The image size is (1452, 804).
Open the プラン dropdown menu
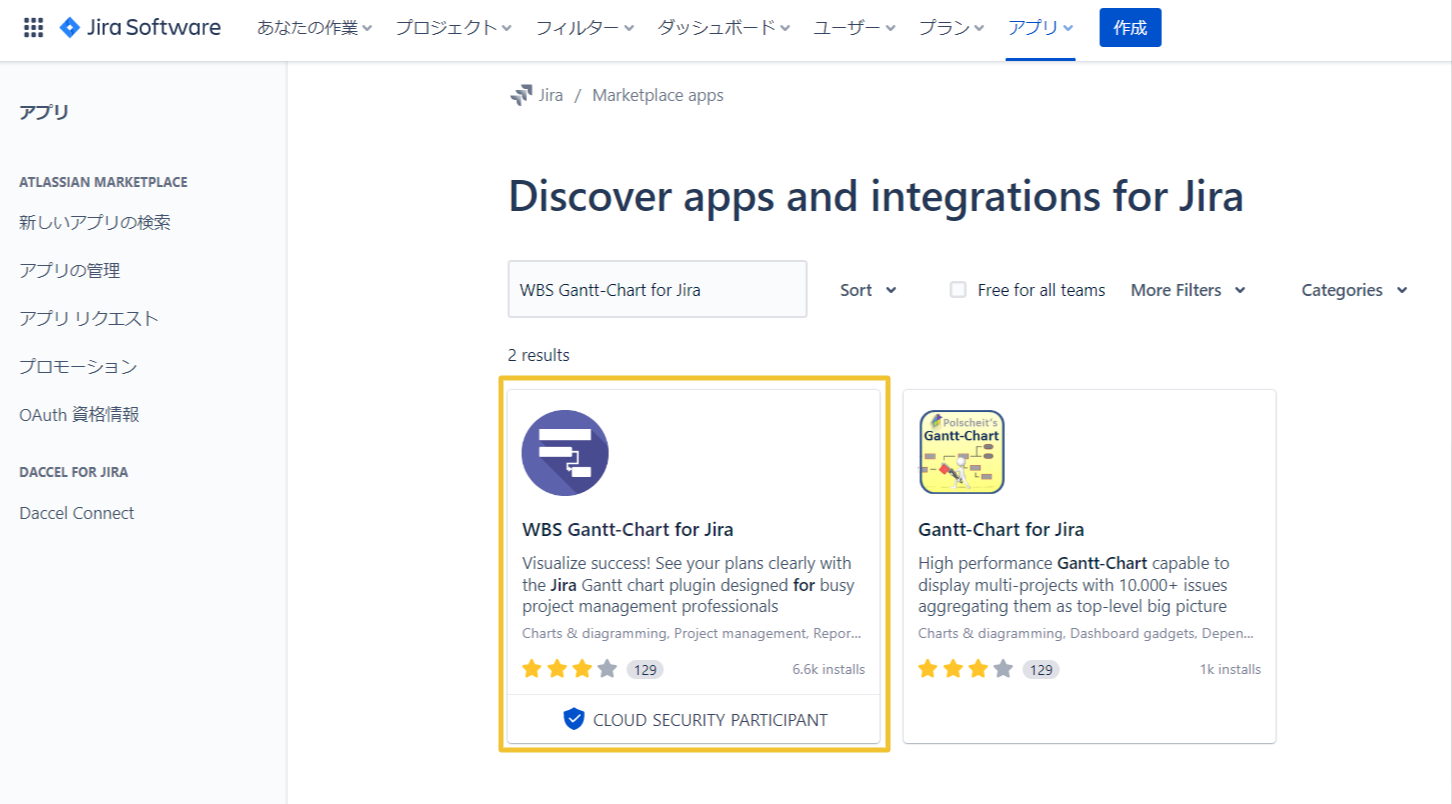point(952,28)
